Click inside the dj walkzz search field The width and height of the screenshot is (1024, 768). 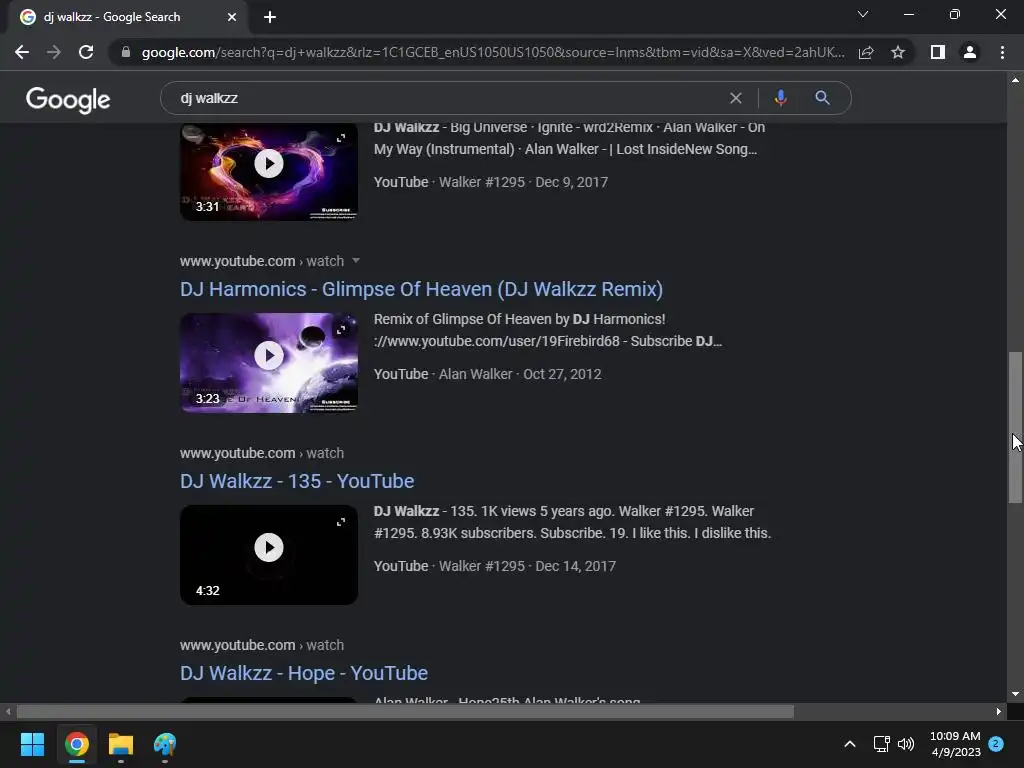click(451, 98)
